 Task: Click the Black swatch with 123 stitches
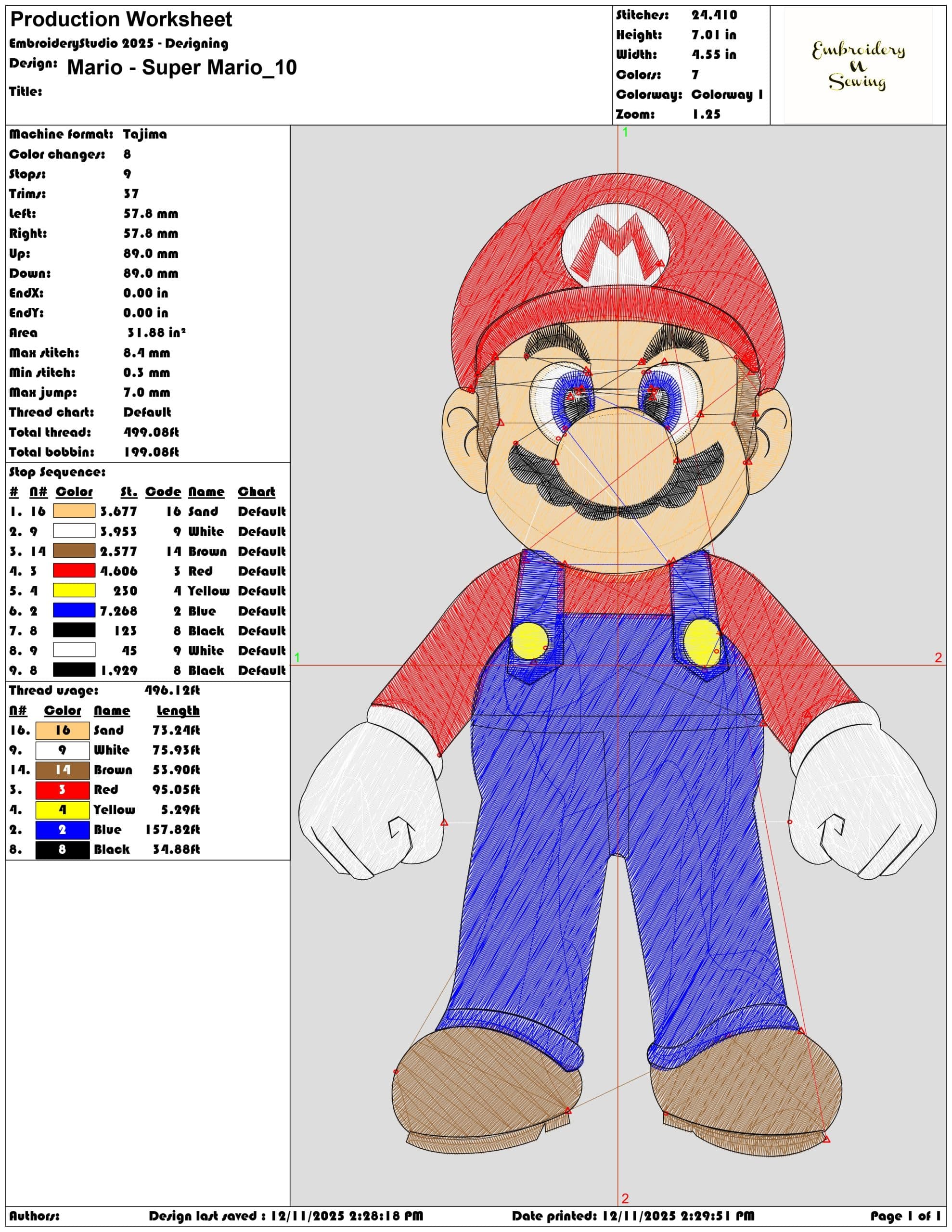74,630
